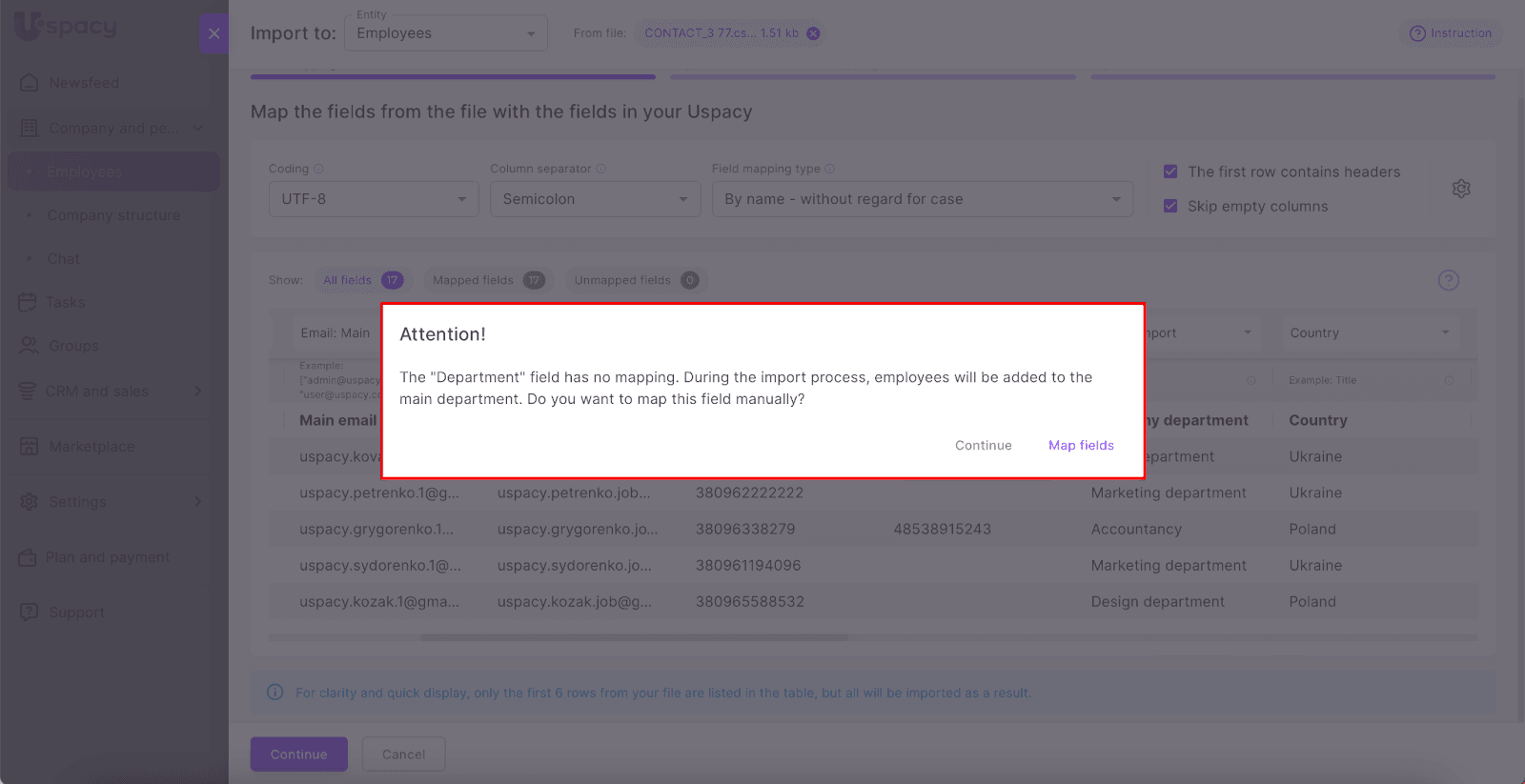This screenshot has width=1525, height=784.
Task: Open the Coding UTF-8 dropdown
Action: tap(373, 199)
